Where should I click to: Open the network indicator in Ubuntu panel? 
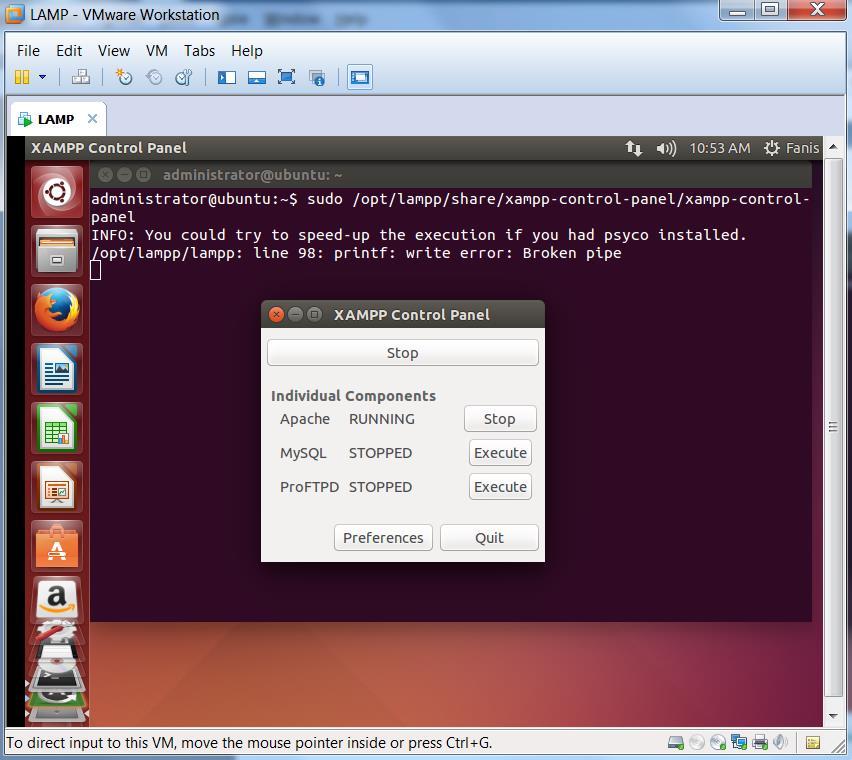(x=634, y=148)
